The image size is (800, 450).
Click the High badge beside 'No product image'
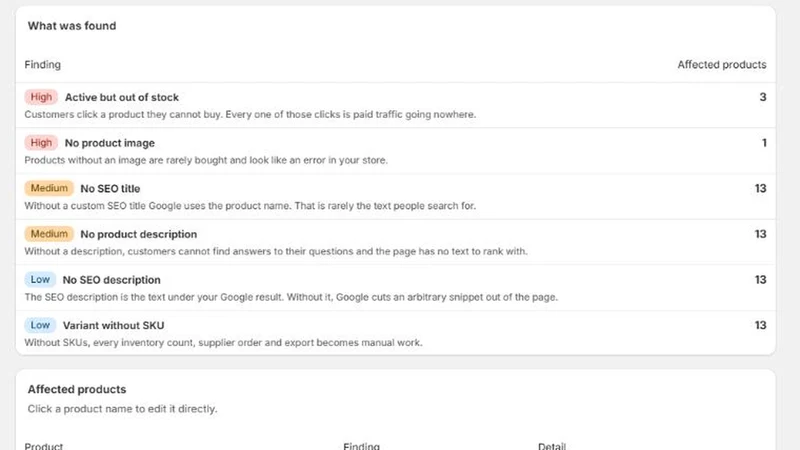(41, 143)
